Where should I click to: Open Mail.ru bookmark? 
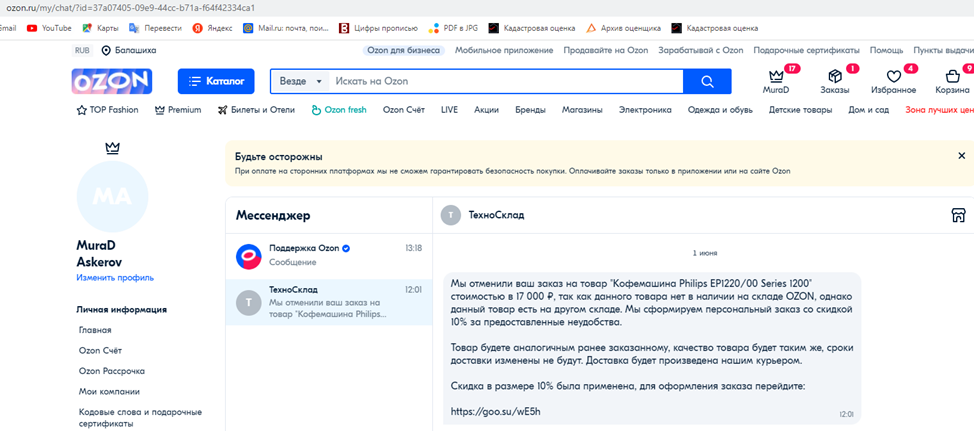point(286,28)
